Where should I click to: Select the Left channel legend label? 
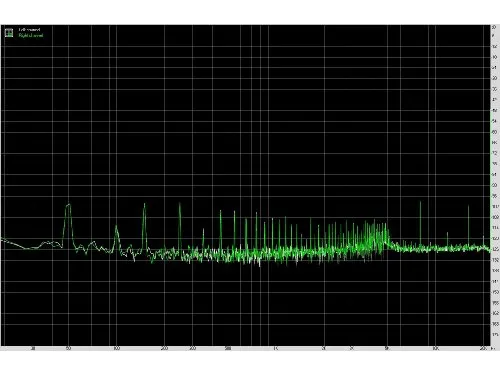(30, 30)
